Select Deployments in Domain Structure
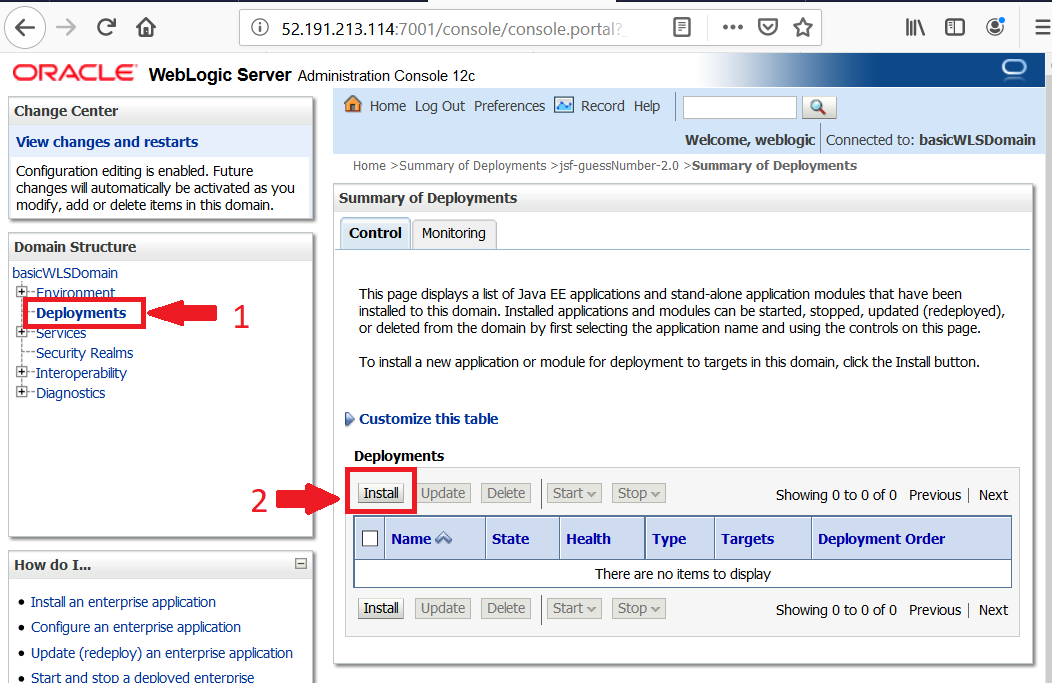 [81, 313]
